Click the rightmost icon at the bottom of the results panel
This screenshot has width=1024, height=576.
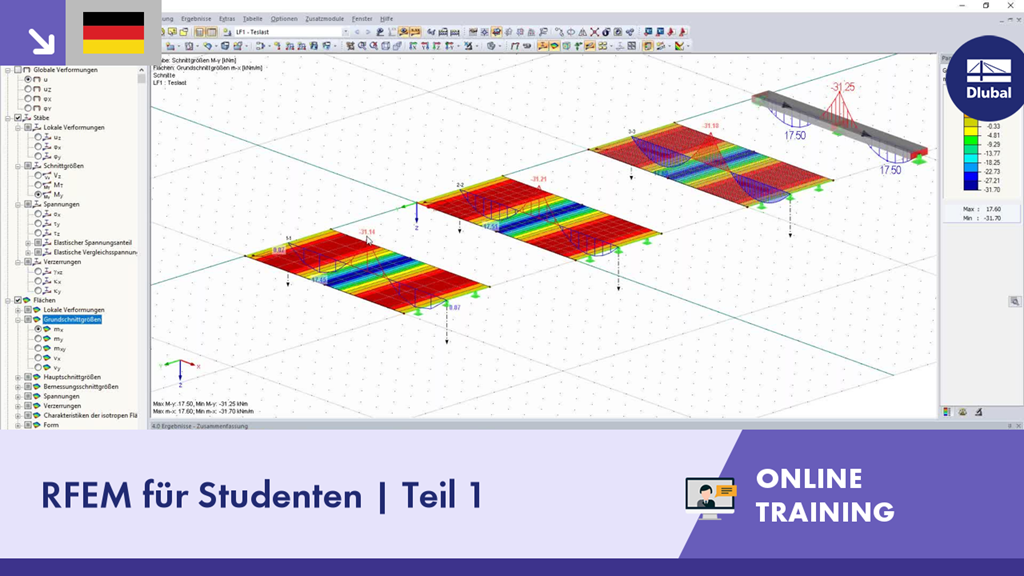coord(978,412)
